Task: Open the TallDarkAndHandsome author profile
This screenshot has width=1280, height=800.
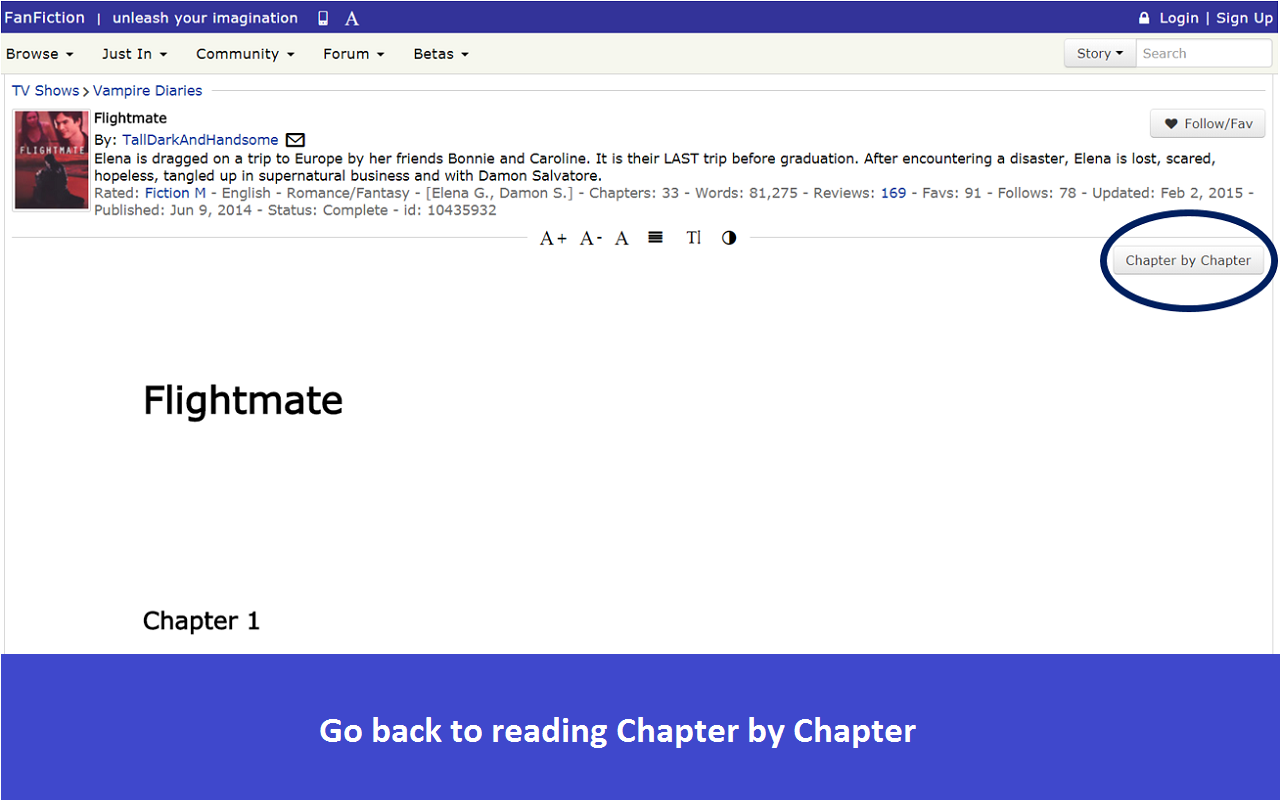Action: tap(199, 140)
